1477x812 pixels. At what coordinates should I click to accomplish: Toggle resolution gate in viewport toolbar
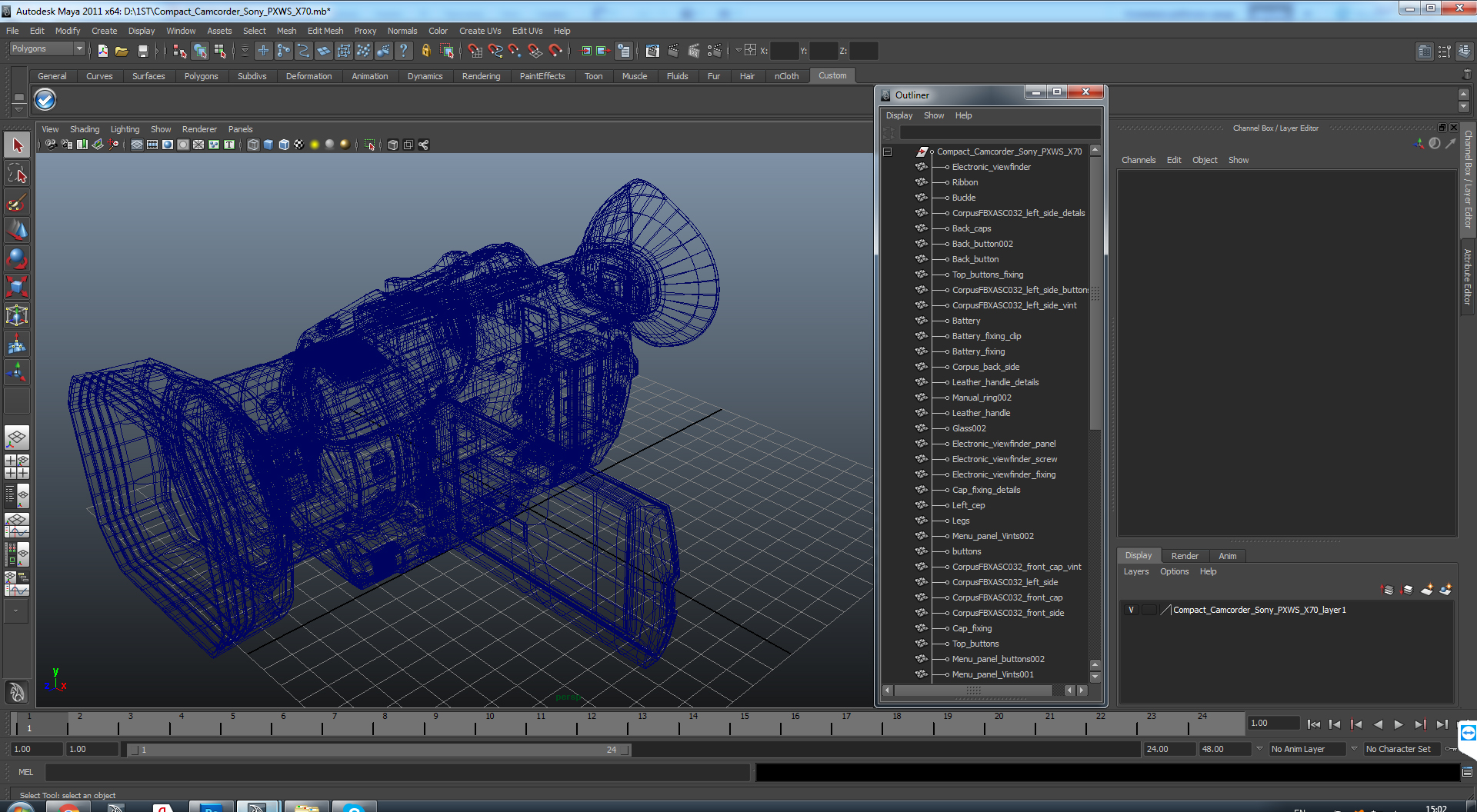click(168, 145)
